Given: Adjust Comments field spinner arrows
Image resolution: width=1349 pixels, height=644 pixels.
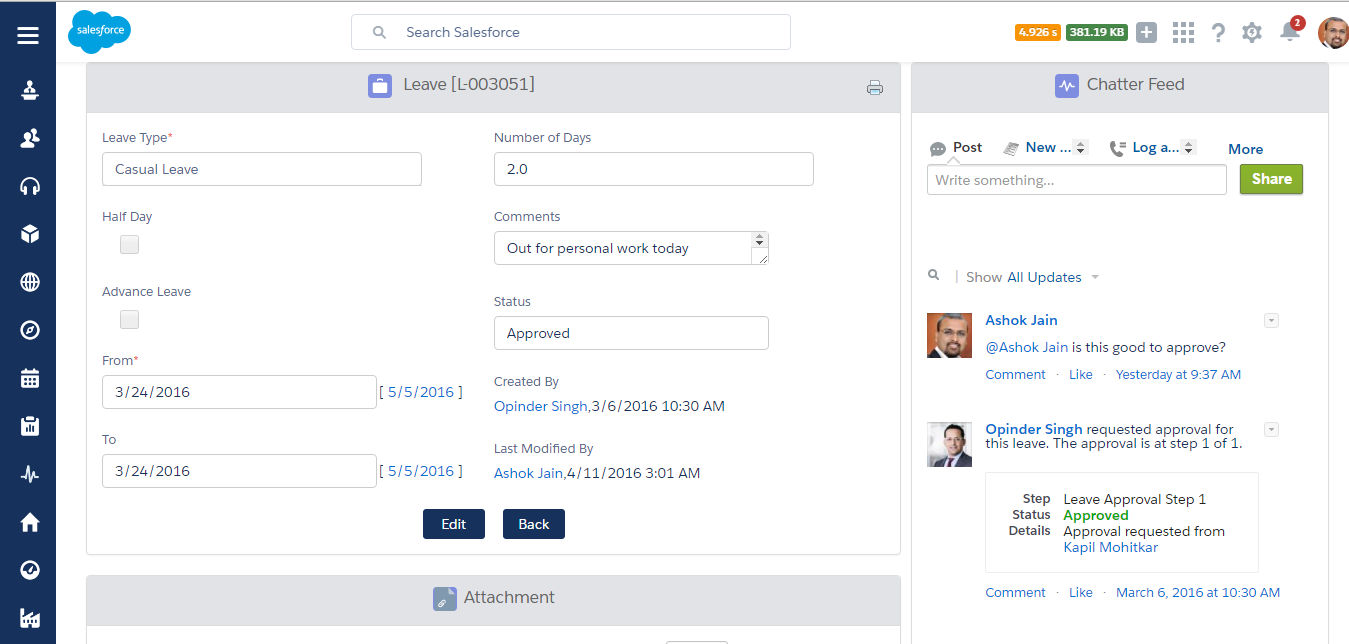Looking at the screenshot, I should [759, 240].
